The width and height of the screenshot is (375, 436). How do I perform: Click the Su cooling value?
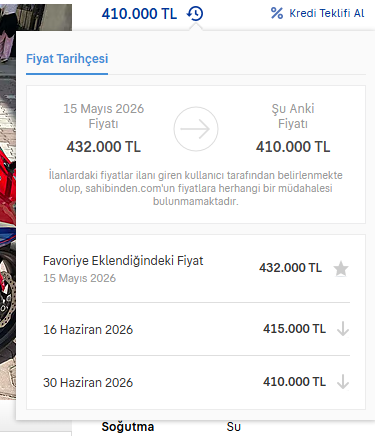(234, 427)
